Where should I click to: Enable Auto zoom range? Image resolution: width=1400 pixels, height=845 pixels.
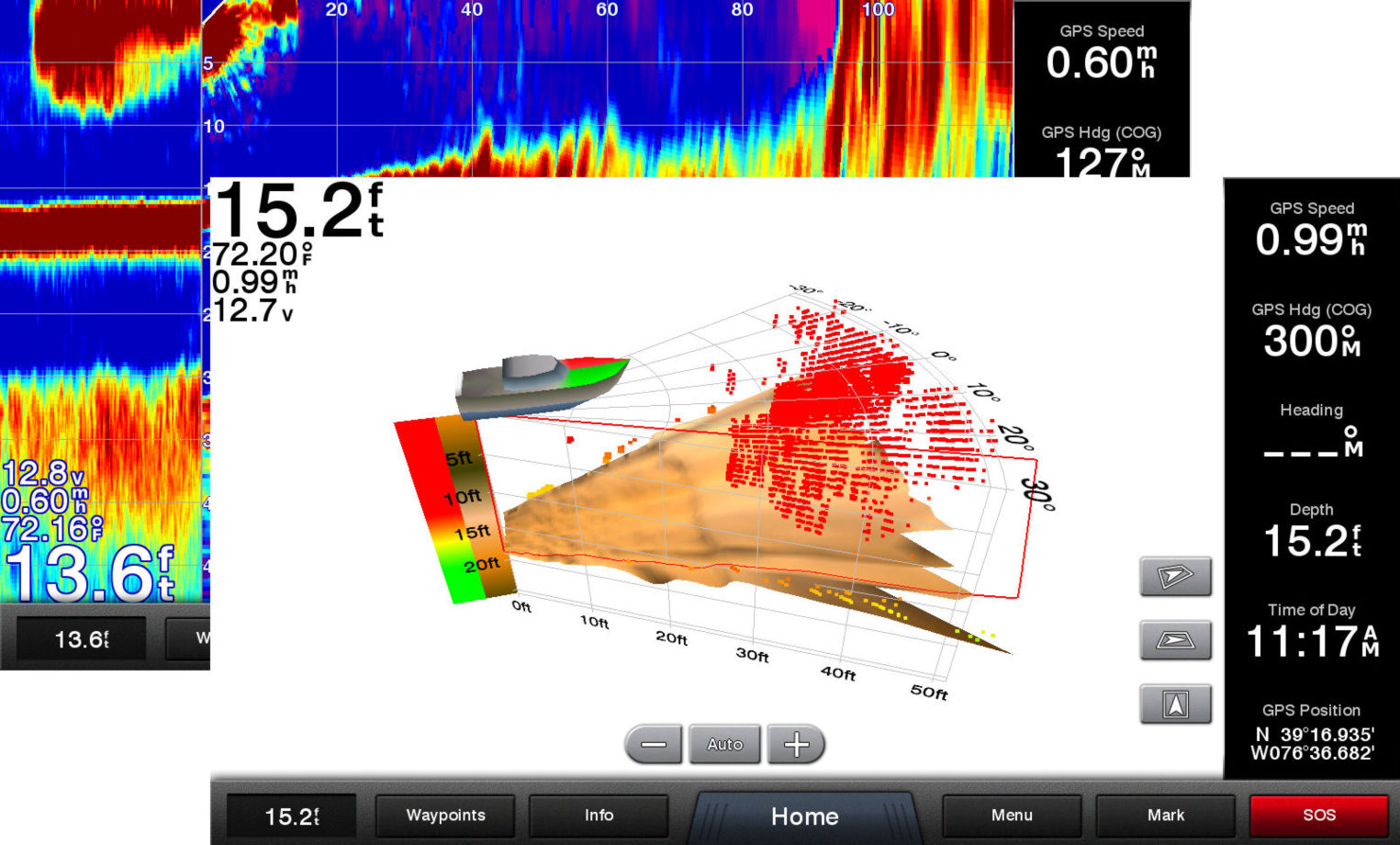tap(724, 744)
